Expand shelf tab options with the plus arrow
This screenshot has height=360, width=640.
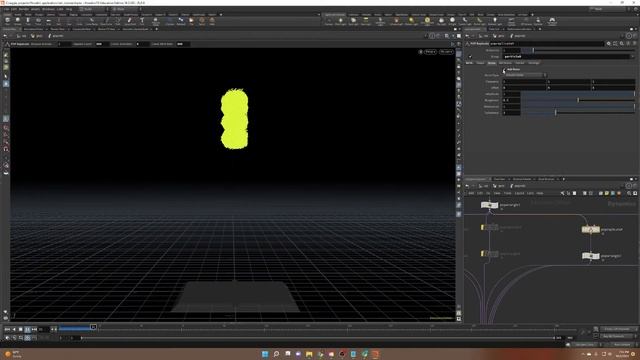pos(221,15)
